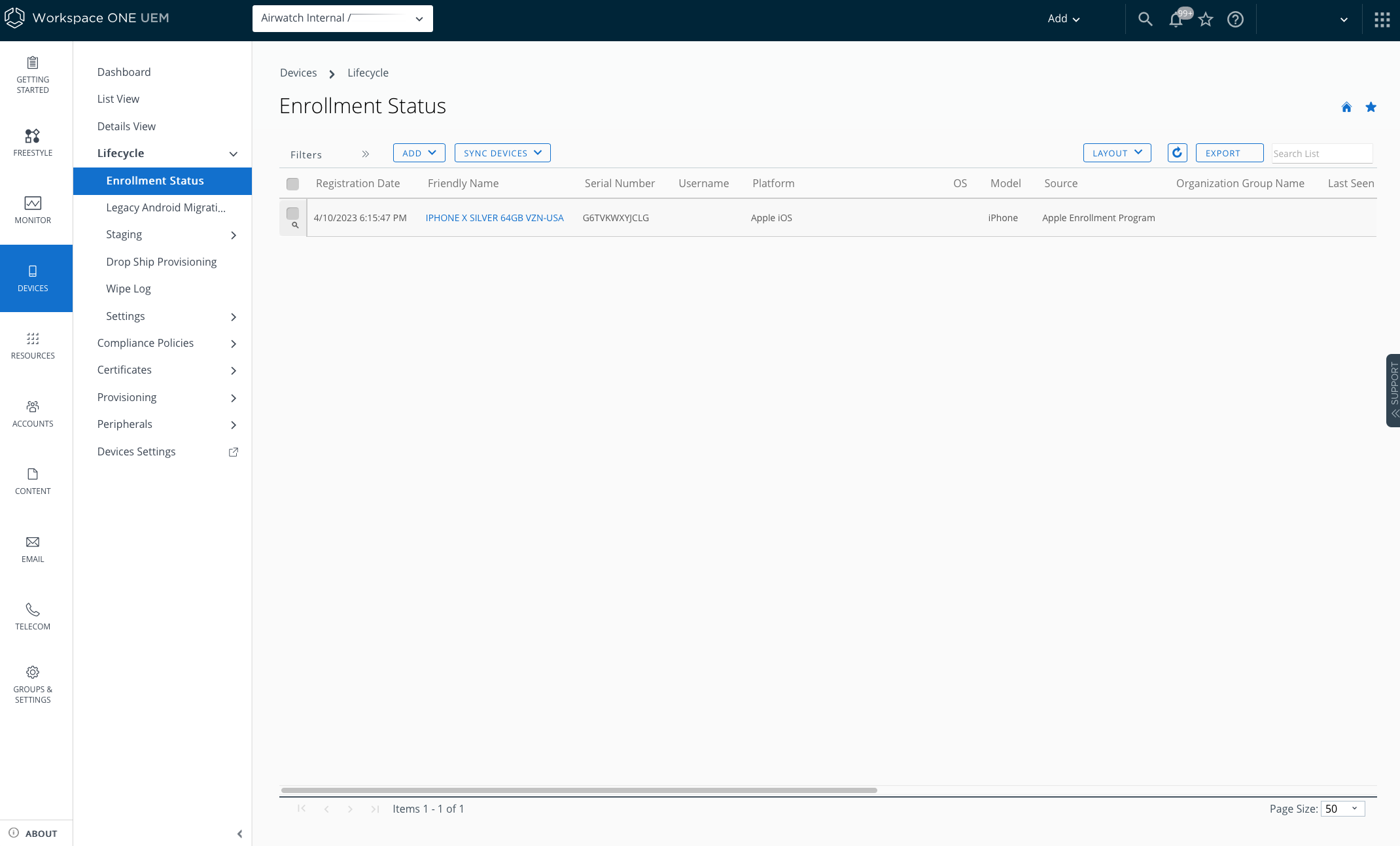Open the Resources section
1400x846 pixels.
pos(33,346)
